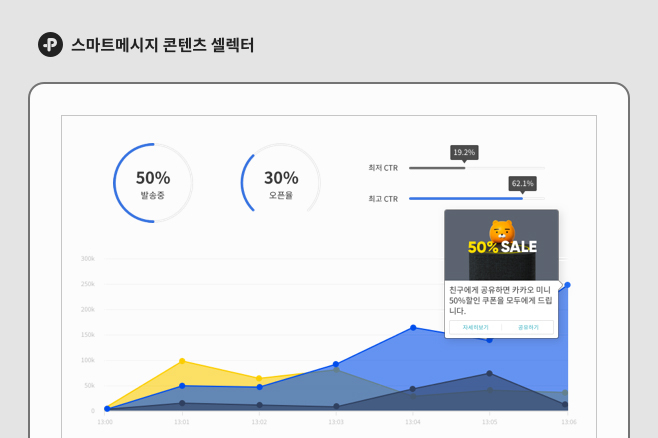The width and height of the screenshot is (658, 438).
Task: Click the blue data point at 13:06
Action: tap(567, 285)
